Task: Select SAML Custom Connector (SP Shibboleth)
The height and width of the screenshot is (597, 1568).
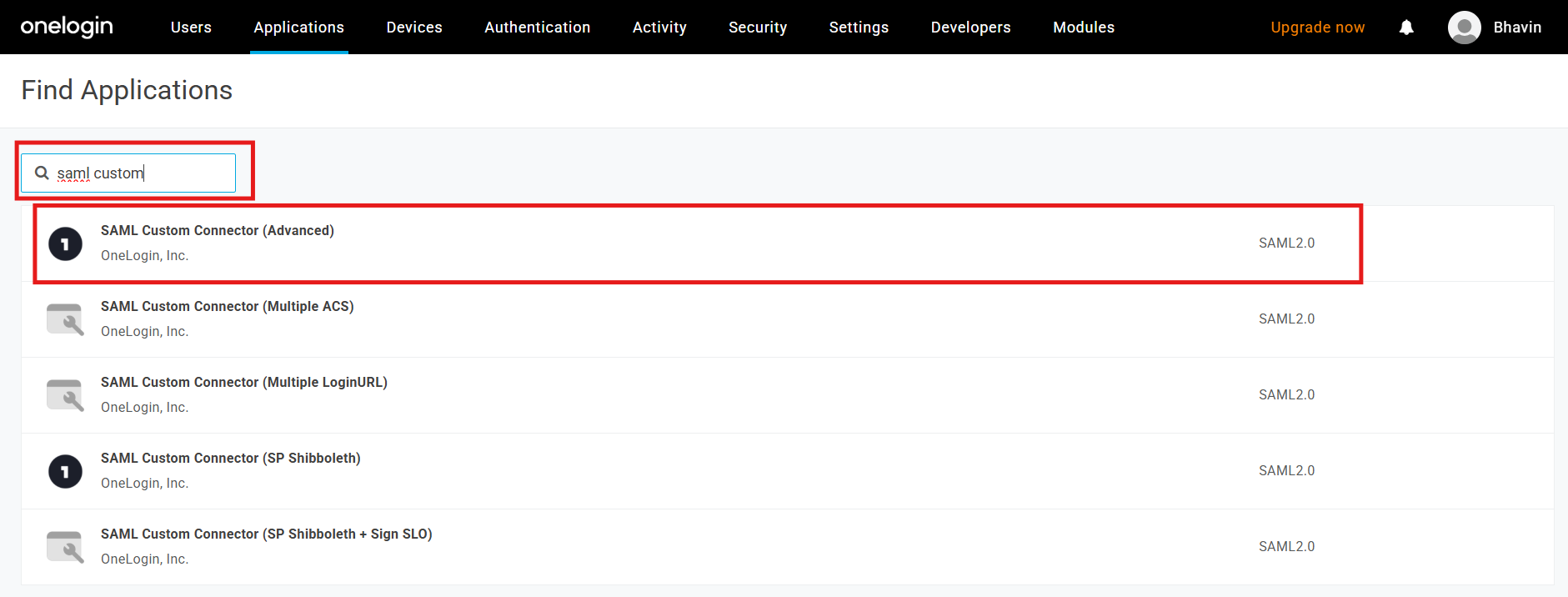Action: [788, 471]
